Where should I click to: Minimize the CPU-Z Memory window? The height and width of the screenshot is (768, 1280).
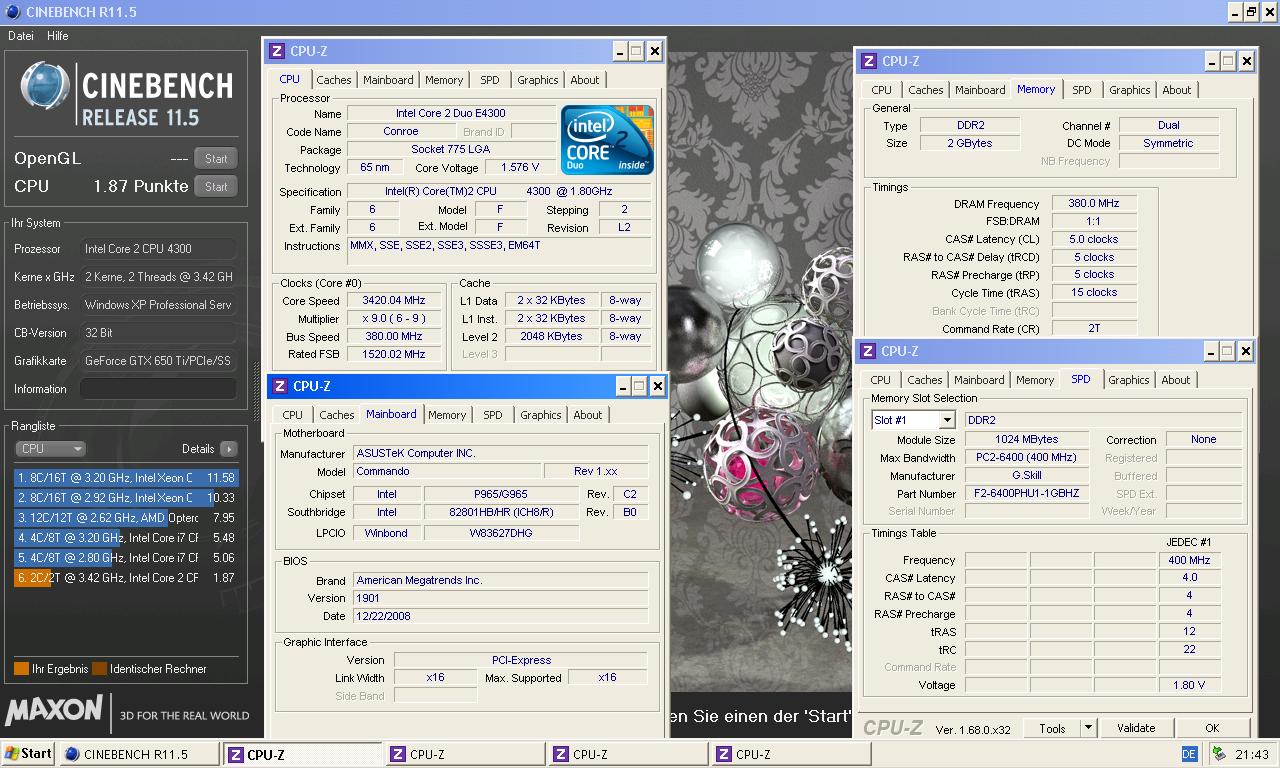tap(1211, 61)
